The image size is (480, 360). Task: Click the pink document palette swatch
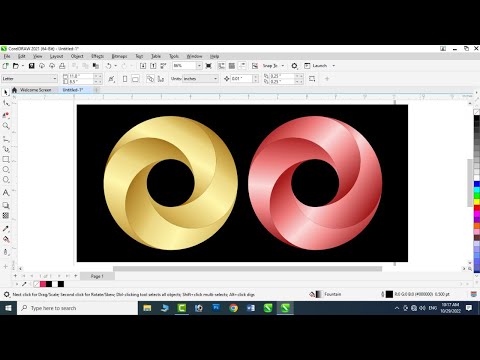43,284
